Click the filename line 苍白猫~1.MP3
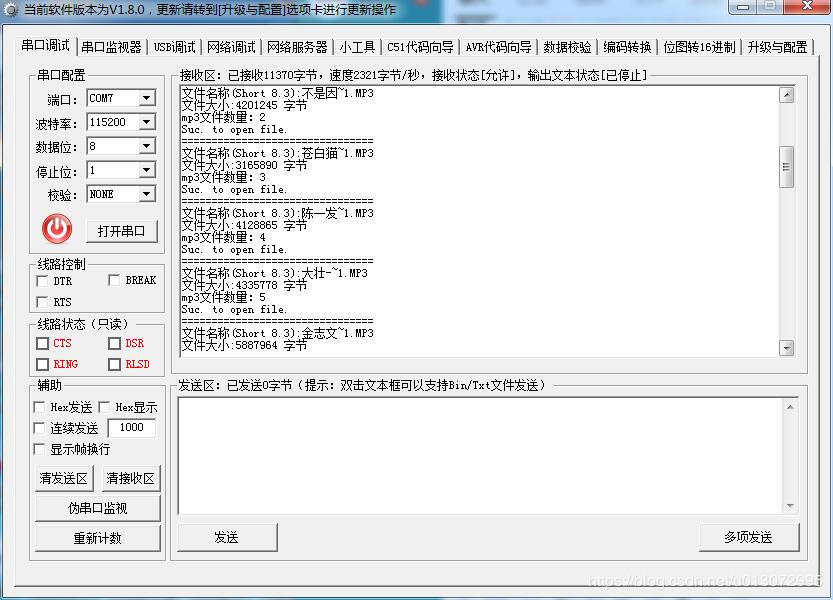Viewport: 833px width, 600px height. (x=277, y=153)
